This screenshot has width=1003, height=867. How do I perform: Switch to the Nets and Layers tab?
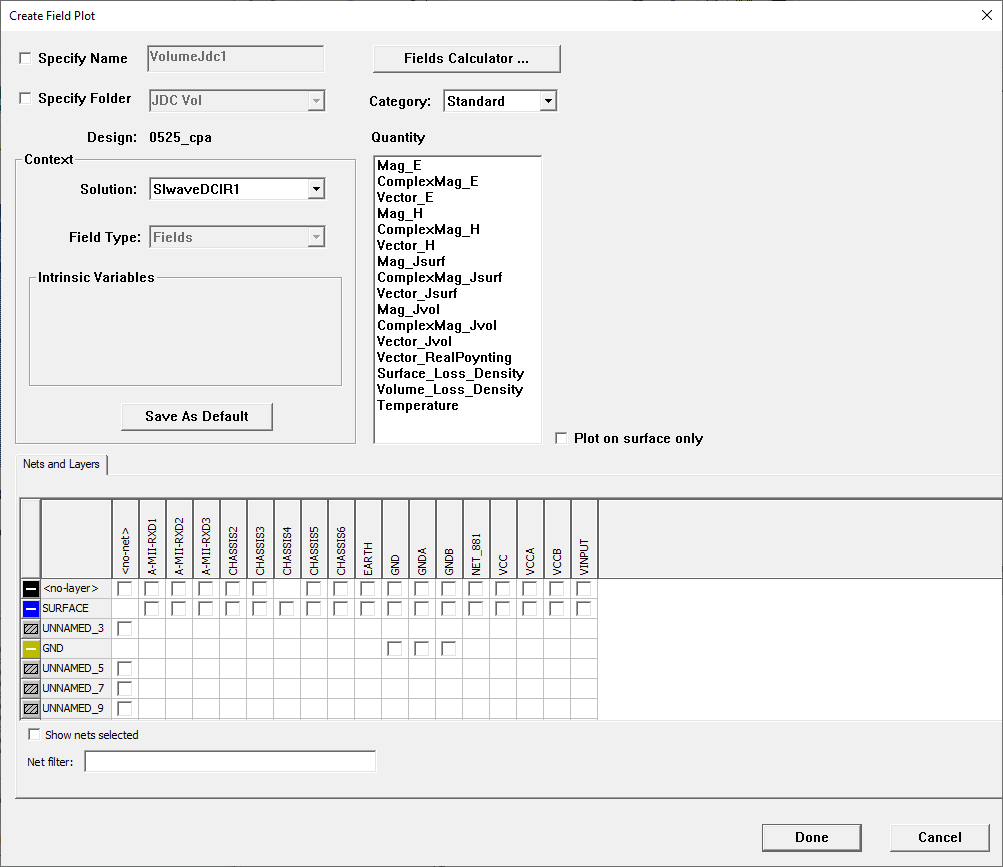(x=61, y=464)
